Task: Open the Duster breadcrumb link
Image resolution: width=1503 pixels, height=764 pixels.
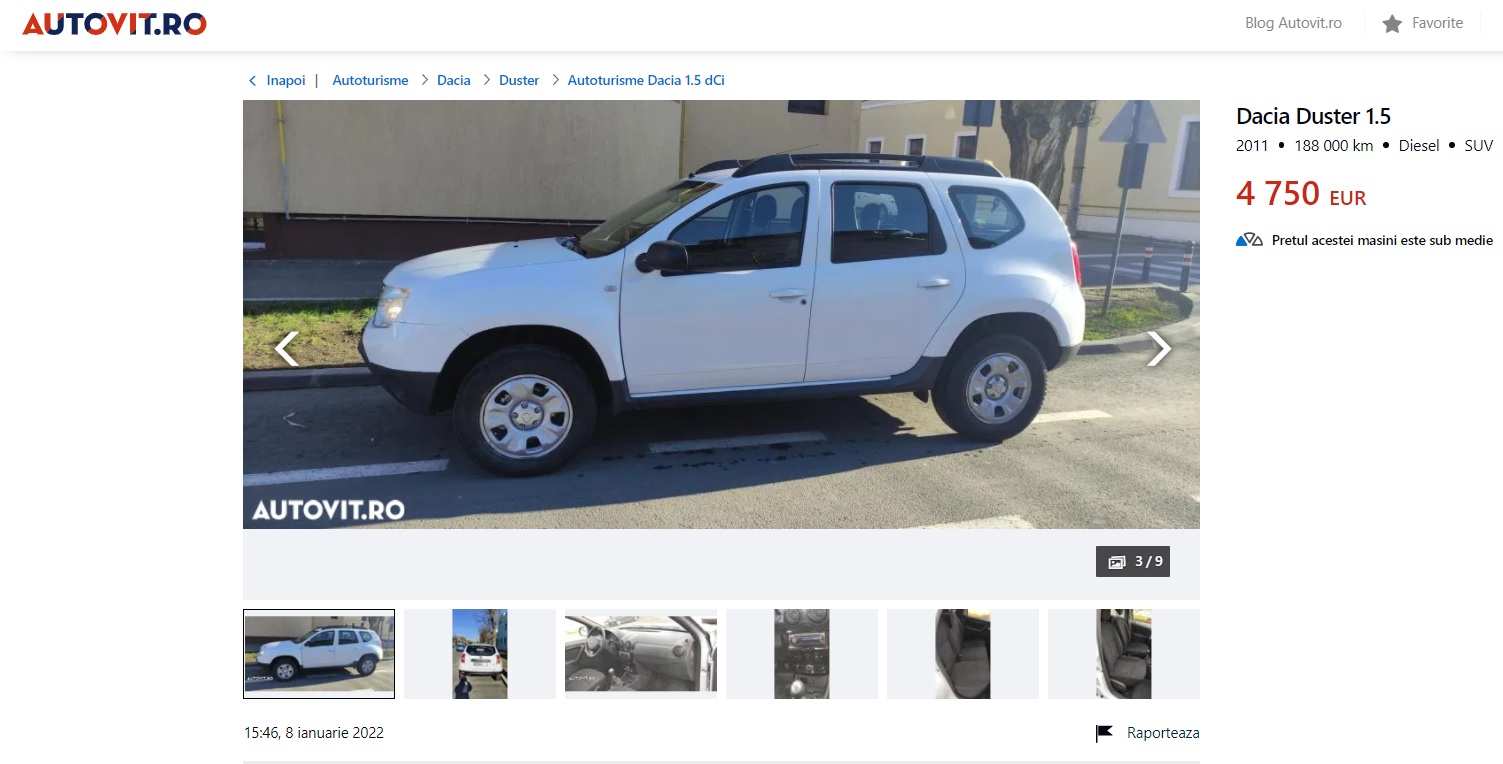Action: tap(519, 80)
